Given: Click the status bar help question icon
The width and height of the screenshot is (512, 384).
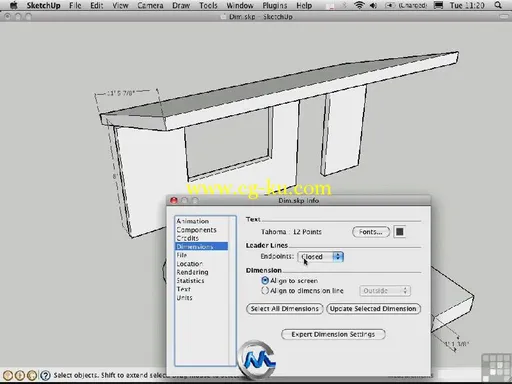Looking at the screenshot, I should coord(45,375).
